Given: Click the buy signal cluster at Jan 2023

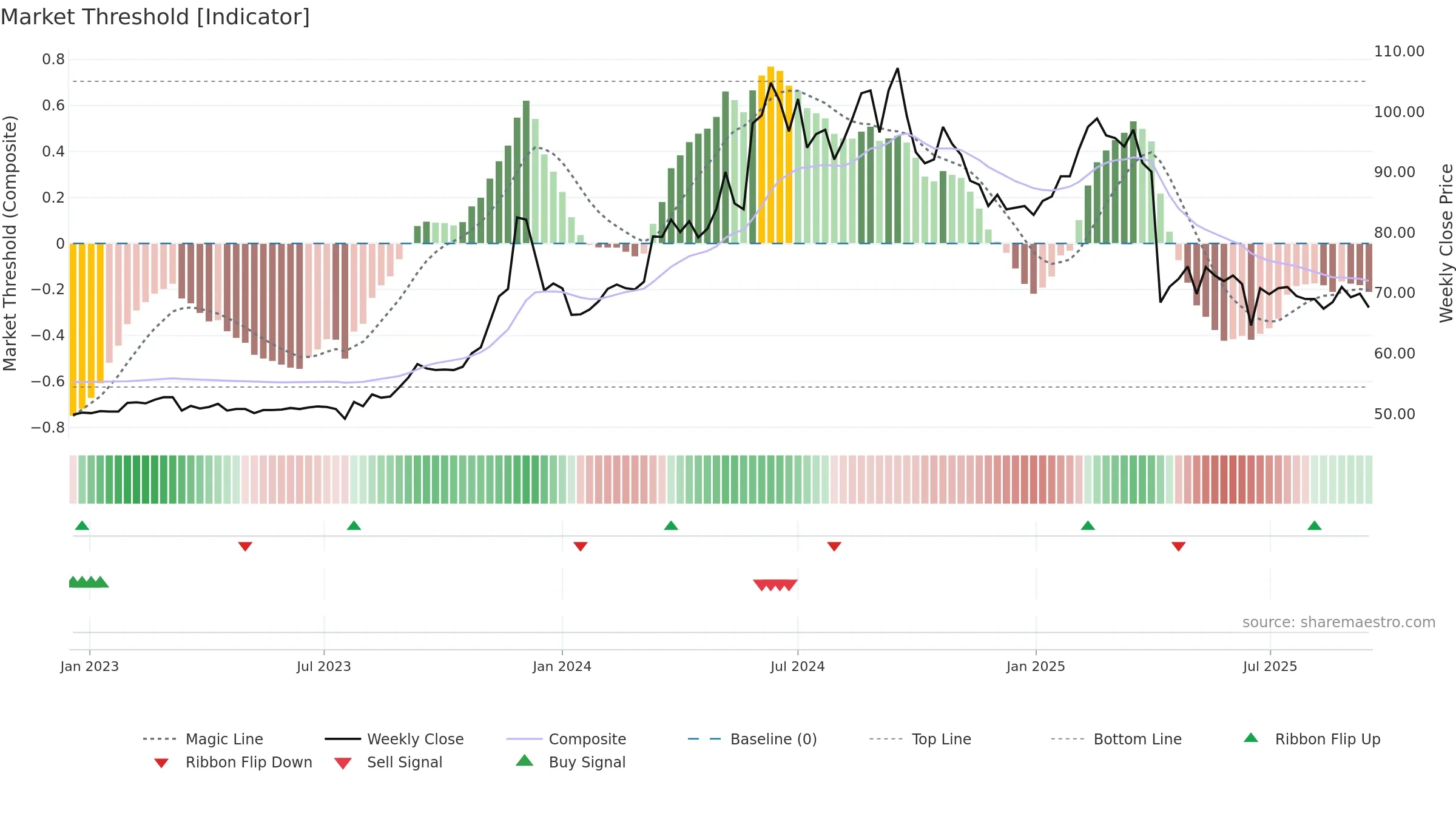Looking at the screenshot, I should pyautogui.click(x=89, y=582).
